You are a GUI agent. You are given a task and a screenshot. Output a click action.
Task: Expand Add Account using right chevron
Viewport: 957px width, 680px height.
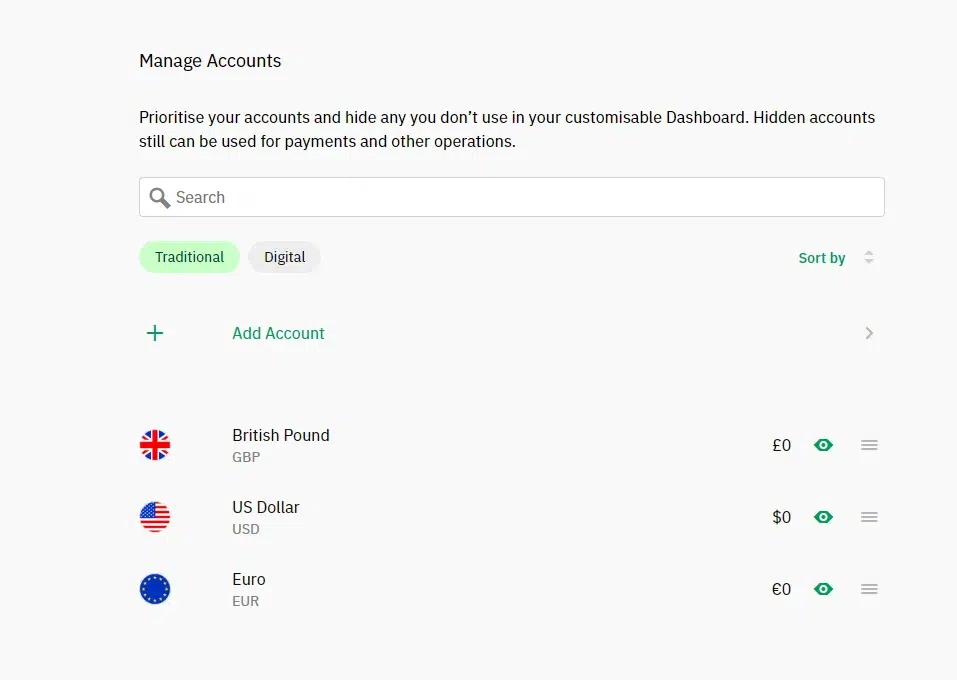tap(869, 333)
